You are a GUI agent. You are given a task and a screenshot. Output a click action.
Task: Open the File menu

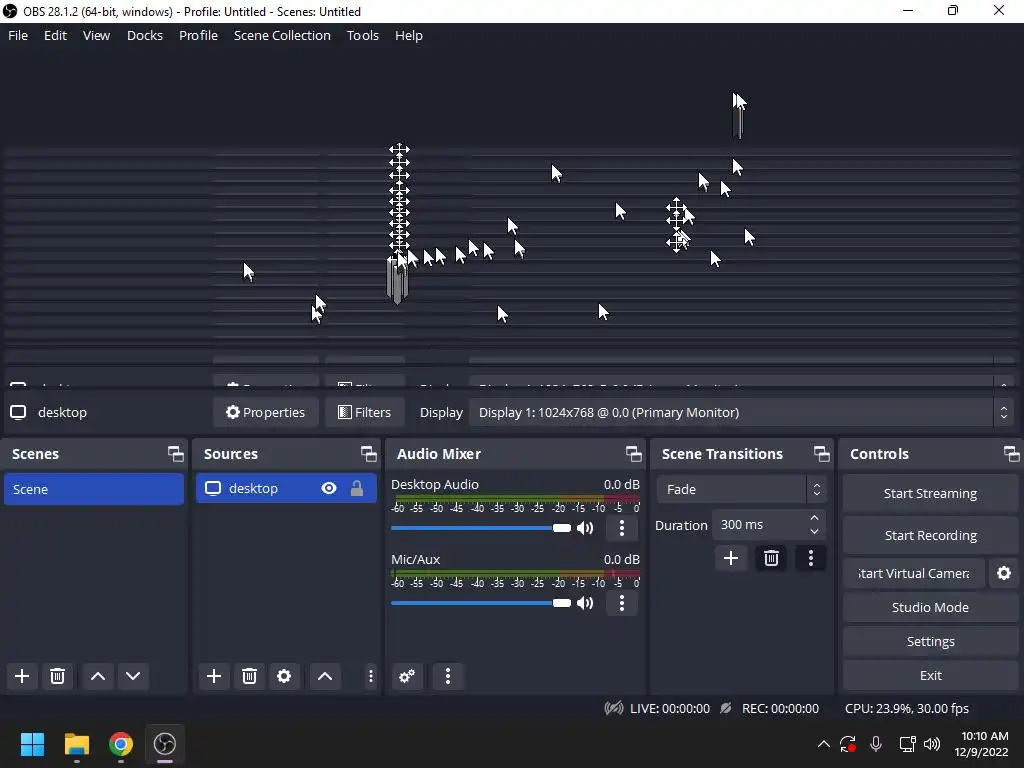click(x=18, y=35)
